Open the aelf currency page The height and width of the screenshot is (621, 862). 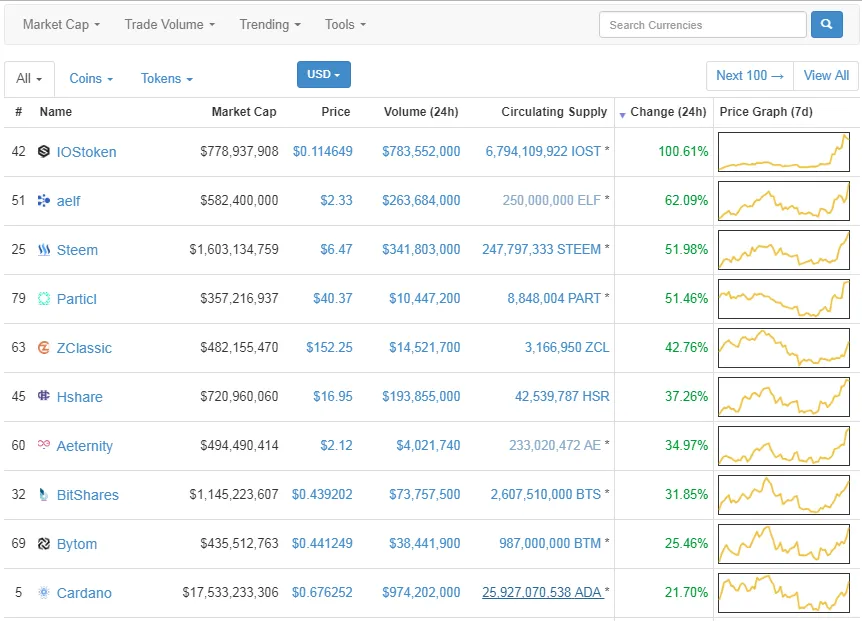click(68, 201)
